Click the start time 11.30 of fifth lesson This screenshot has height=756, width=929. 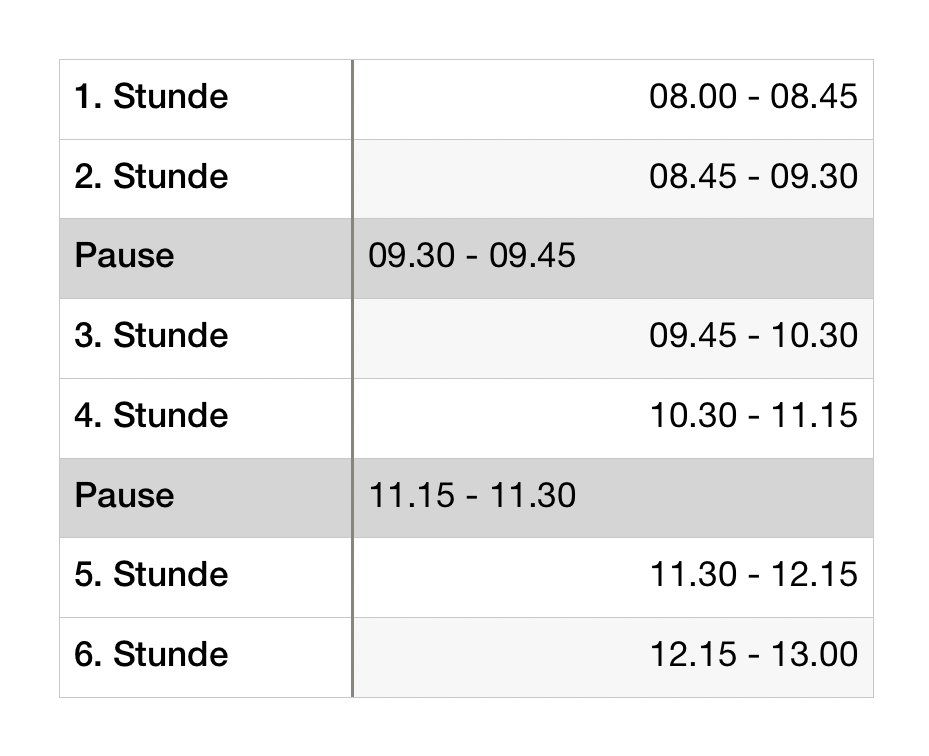click(x=693, y=575)
